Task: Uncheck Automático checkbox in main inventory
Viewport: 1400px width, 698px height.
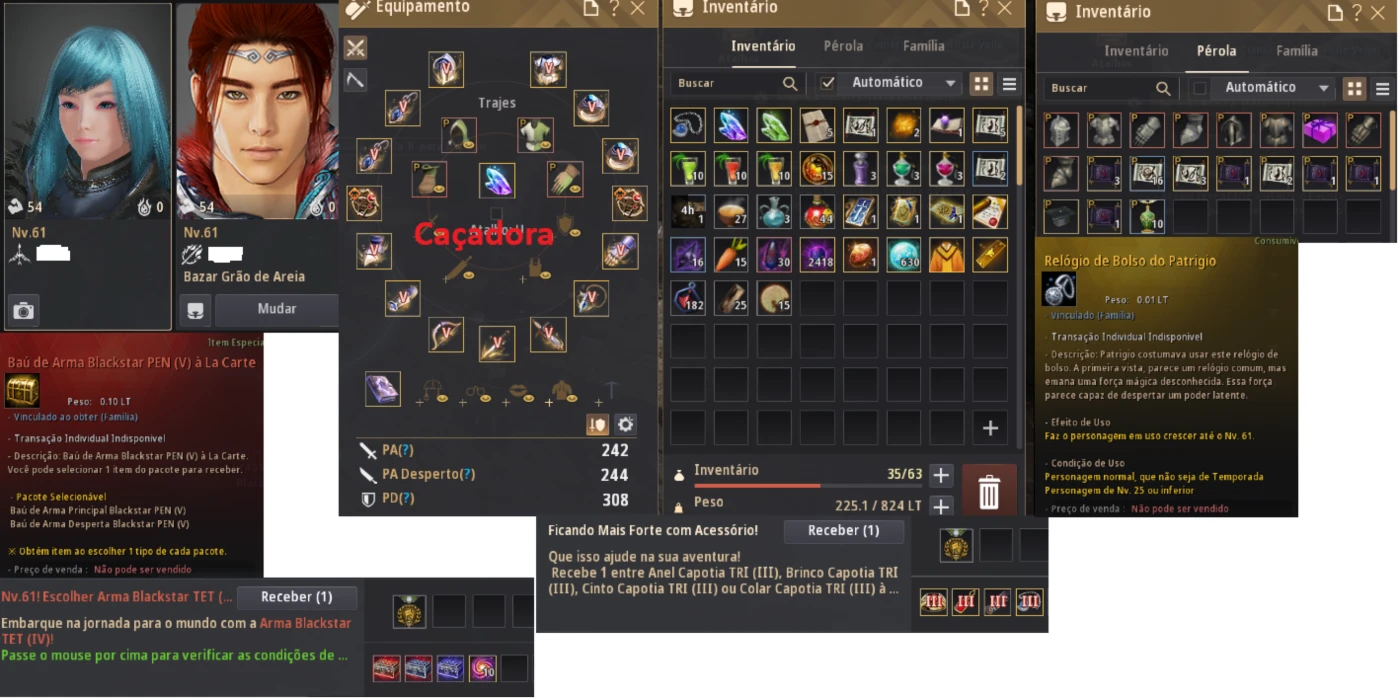Action: click(827, 83)
